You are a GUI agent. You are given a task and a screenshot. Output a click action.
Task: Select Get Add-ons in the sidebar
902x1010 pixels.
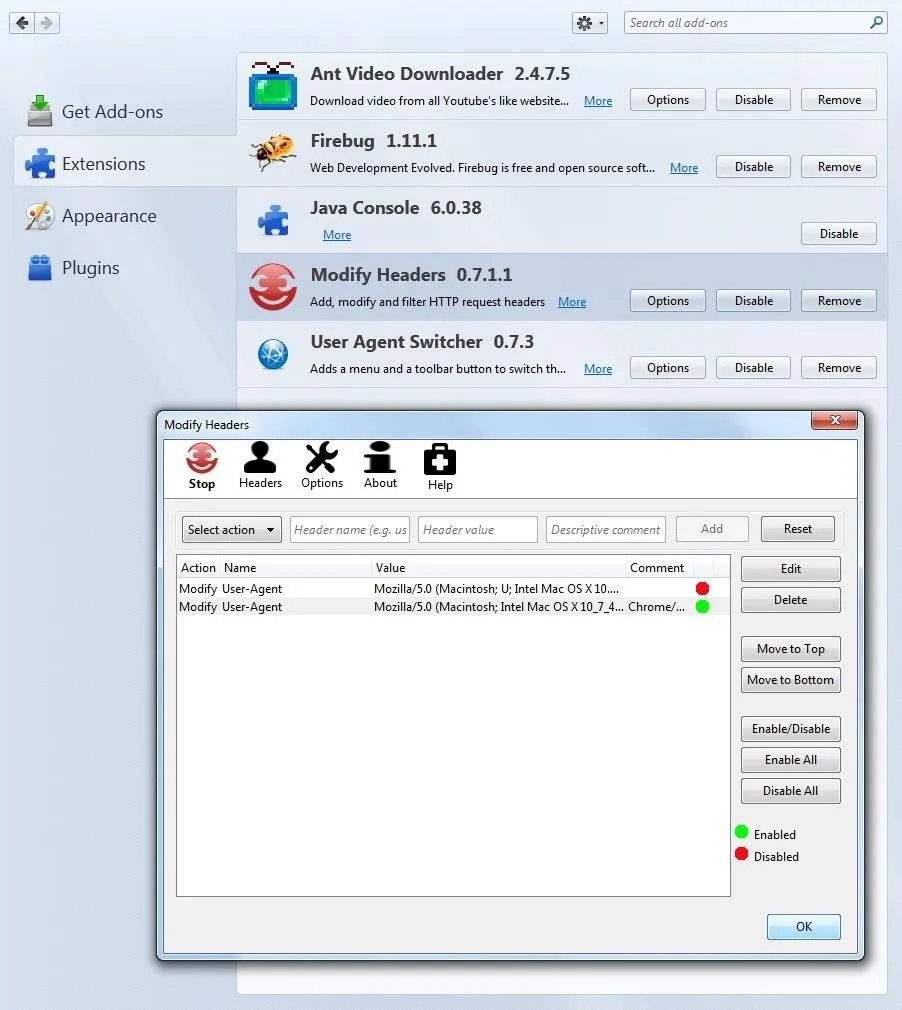point(124,111)
